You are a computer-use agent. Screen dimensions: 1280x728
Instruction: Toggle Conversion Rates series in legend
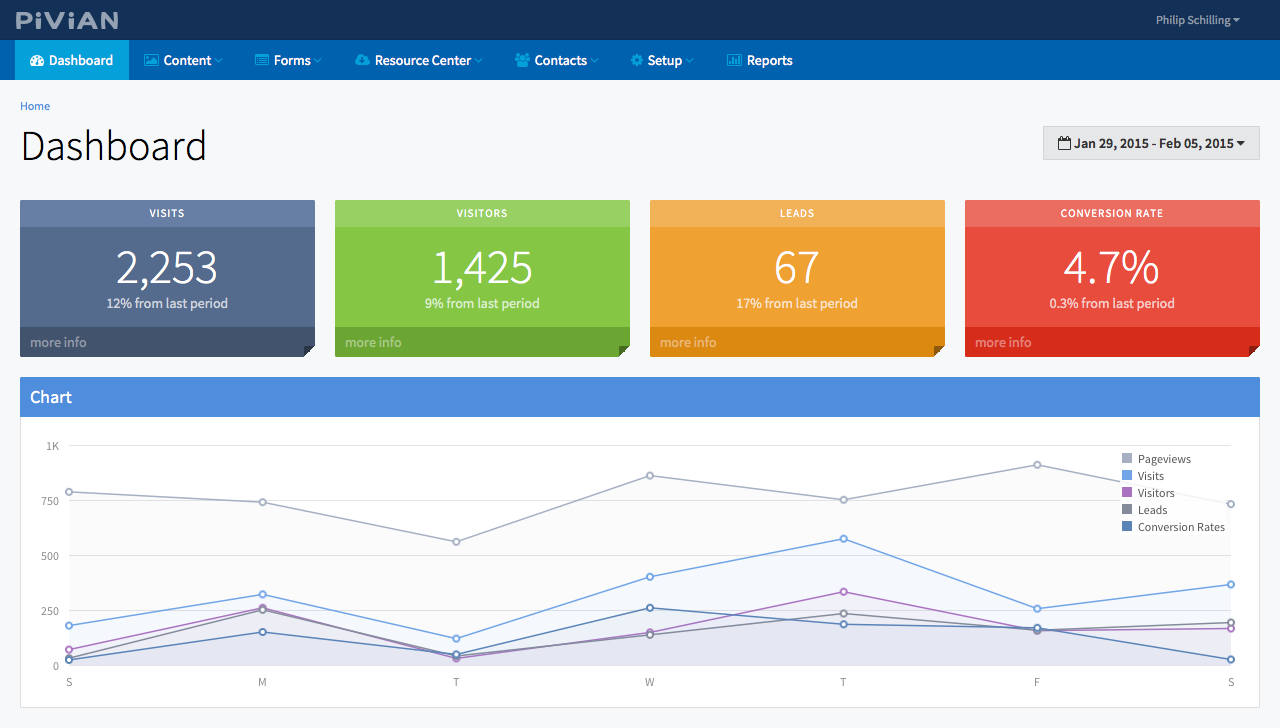click(1173, 527)
